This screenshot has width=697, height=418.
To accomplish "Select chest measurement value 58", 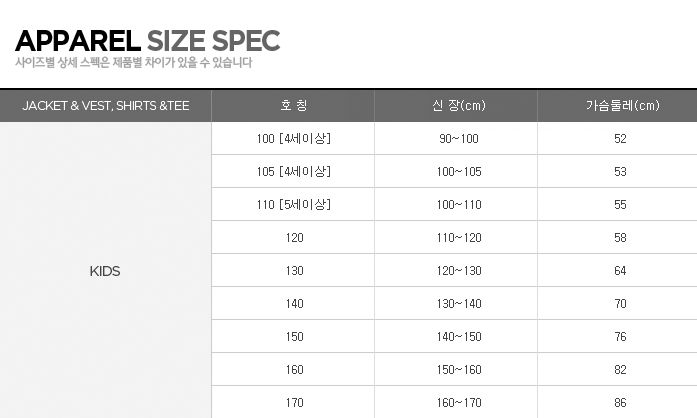I will tap(620, 238).
